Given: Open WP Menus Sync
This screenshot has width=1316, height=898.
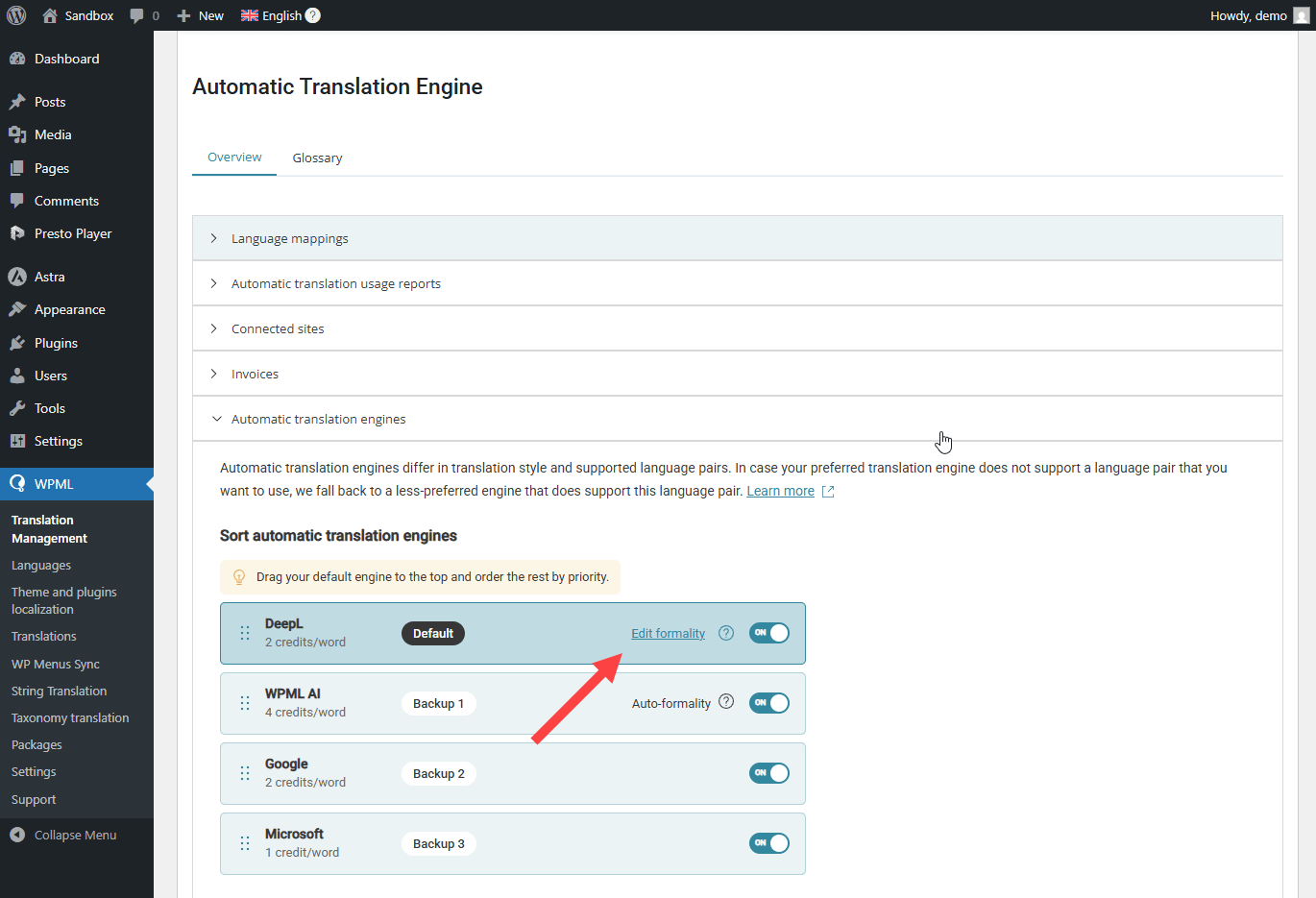Looking at the screenshot, I should click(56, 664).
